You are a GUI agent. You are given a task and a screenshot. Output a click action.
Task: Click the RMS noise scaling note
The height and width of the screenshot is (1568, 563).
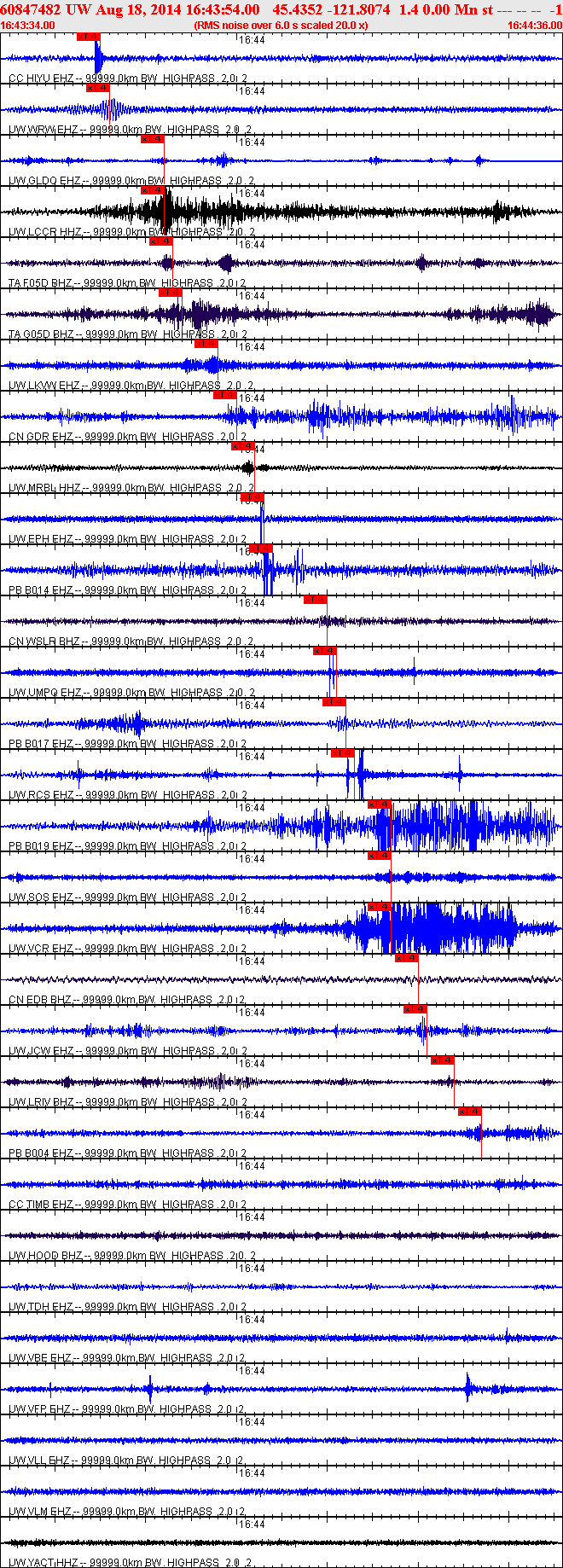[x=281, y=26]
